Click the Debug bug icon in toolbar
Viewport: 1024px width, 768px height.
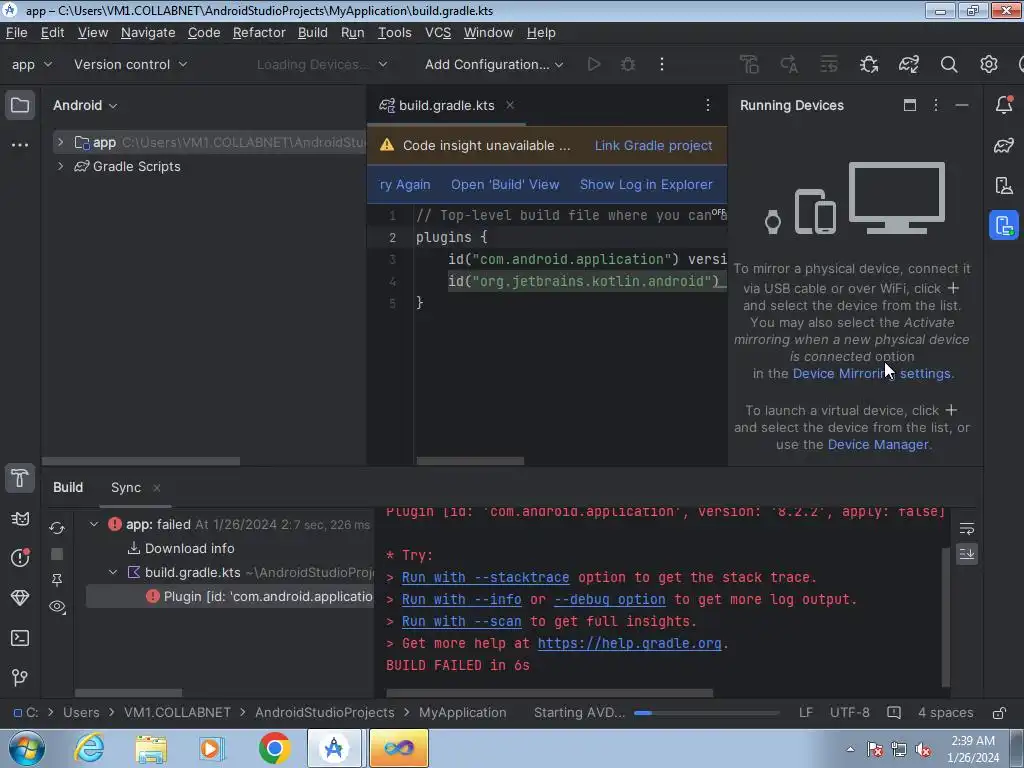click(628, 64)
